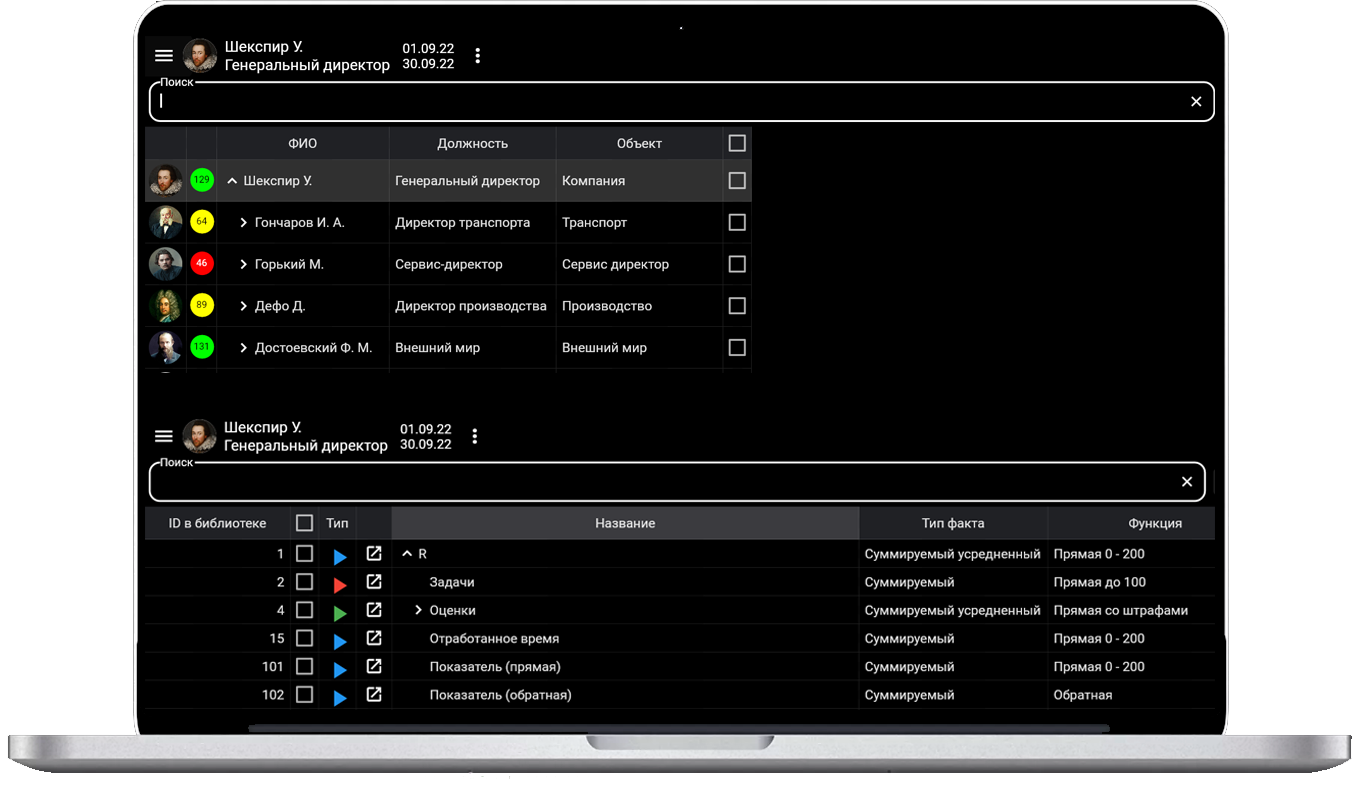Click the red triangle type icon for Задачи
This screenshot has height=785, width=1352.
click(340, 583)
